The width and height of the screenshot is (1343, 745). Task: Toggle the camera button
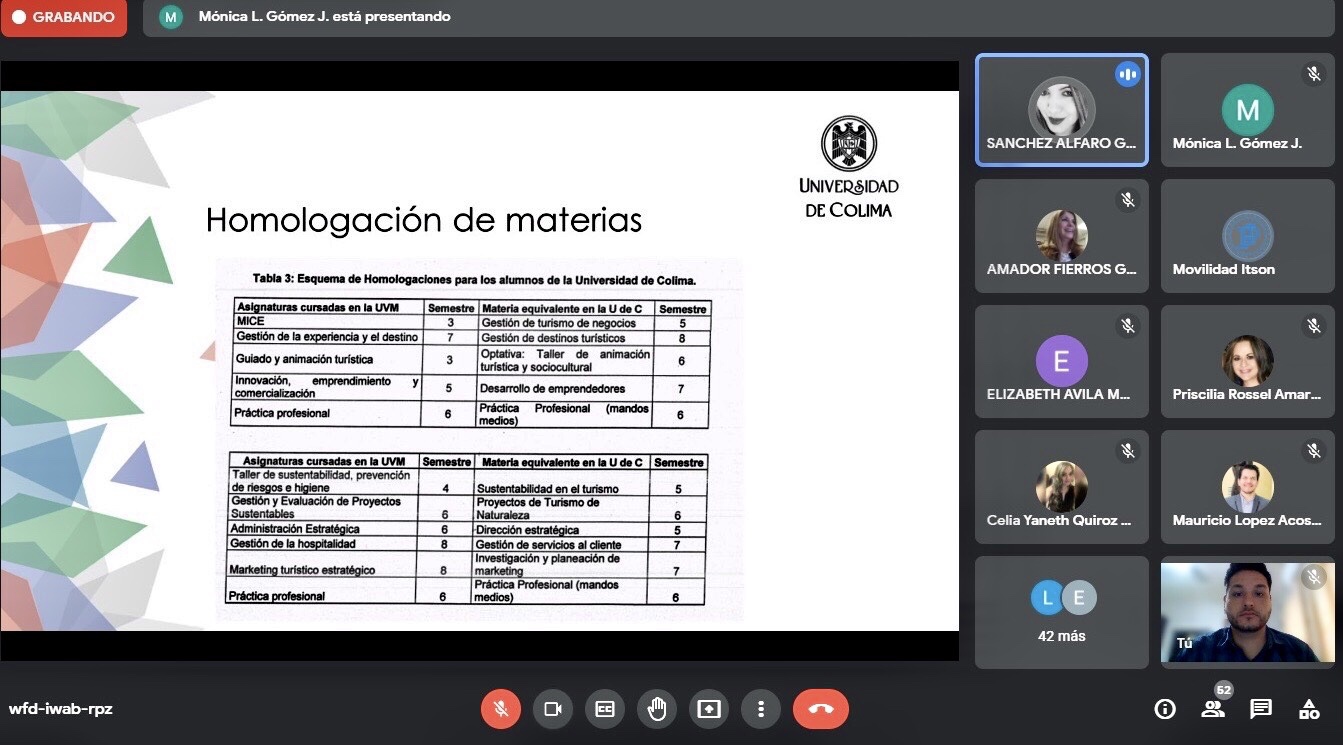tap(553, 709)
